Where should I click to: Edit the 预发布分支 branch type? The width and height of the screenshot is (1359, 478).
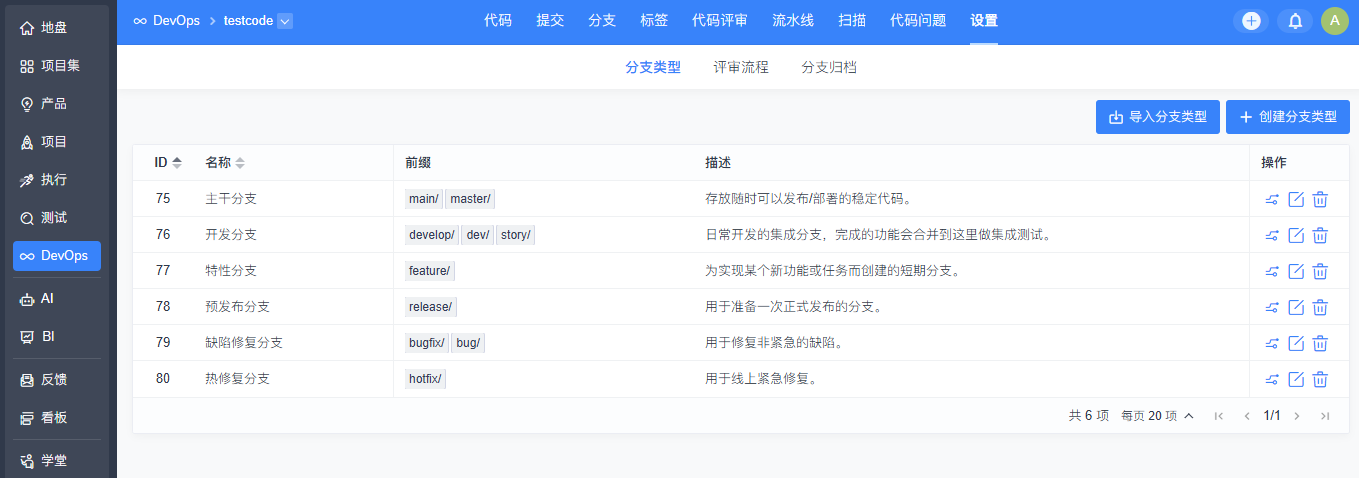pyautogui.click(x=1296, y=307)
